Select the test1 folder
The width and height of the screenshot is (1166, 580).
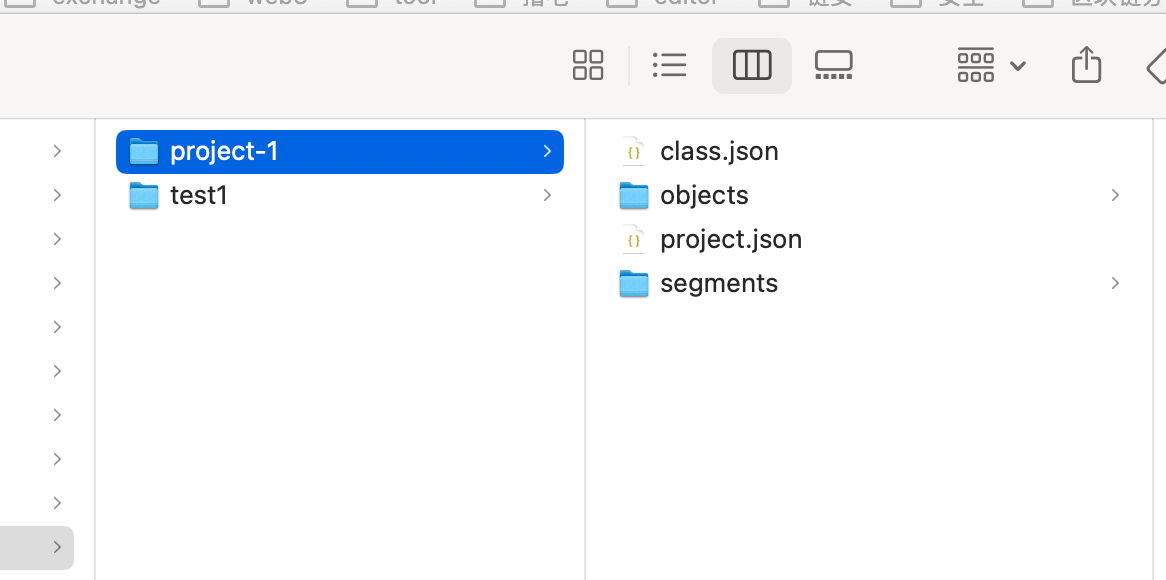click(199, 195)
